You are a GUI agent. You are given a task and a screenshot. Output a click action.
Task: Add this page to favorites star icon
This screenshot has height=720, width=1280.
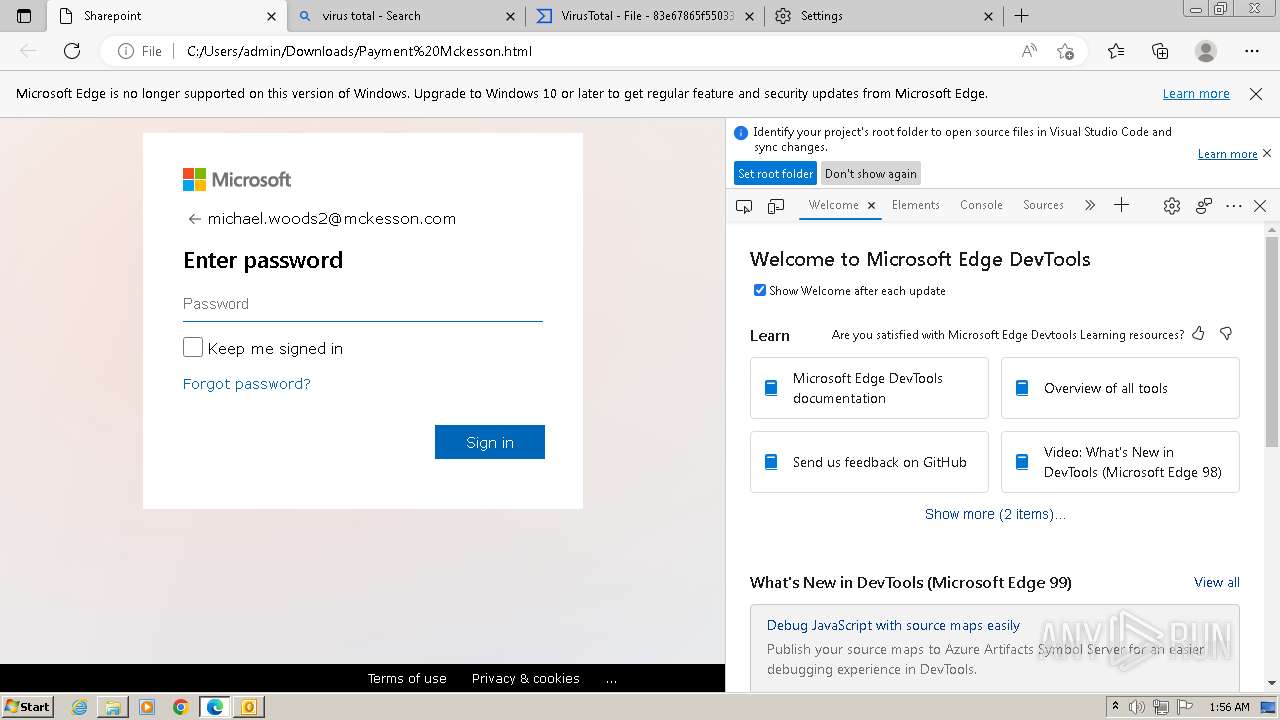point(1066,51)
